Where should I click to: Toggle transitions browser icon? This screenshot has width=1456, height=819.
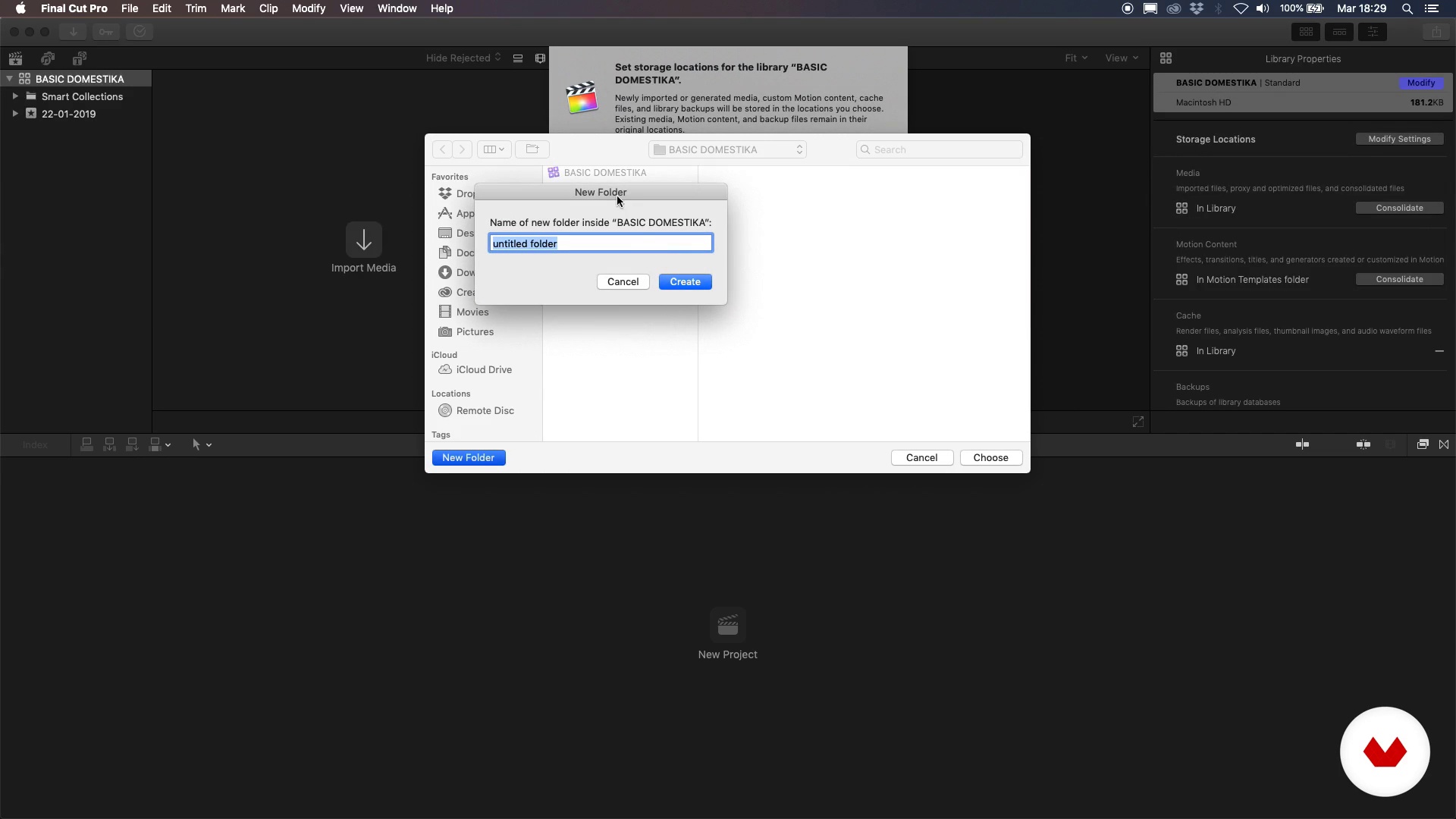pyautogui.click(x=1444, y=444)
